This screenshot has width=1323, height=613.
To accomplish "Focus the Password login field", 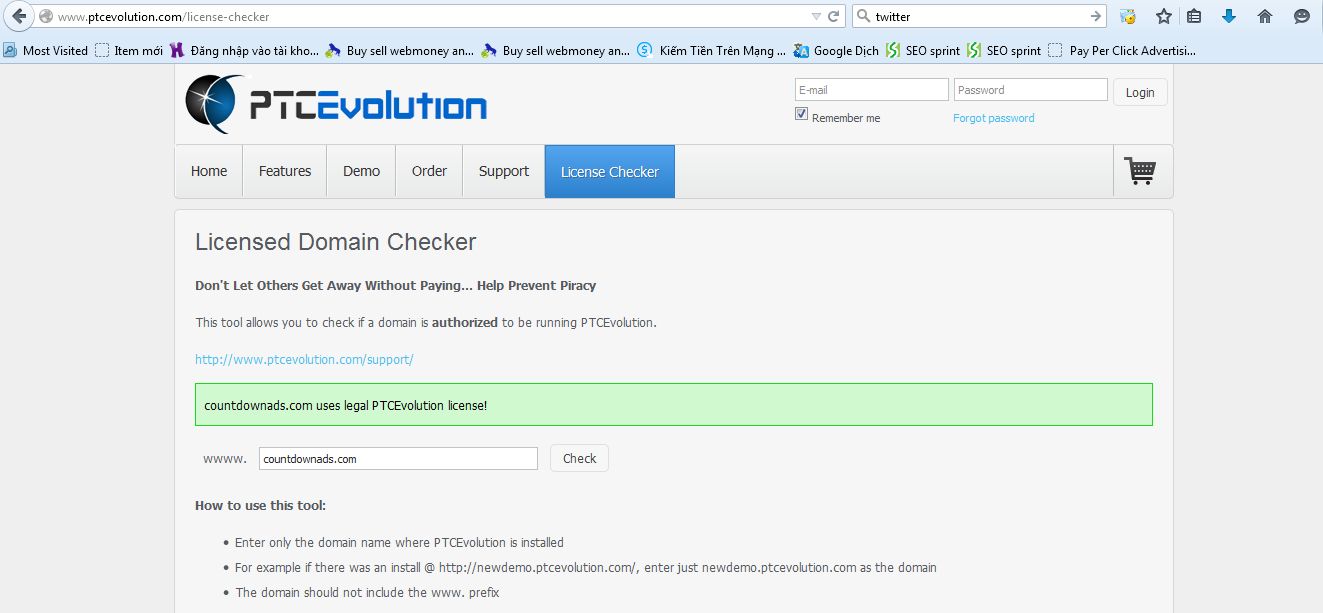I will click(1030, 90).
